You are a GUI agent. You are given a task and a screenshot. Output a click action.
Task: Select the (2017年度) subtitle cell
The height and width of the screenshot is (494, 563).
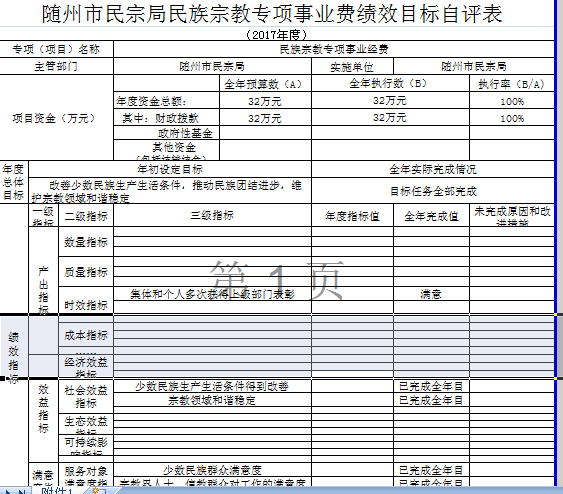pyautogui.click(x=277, y=34)
